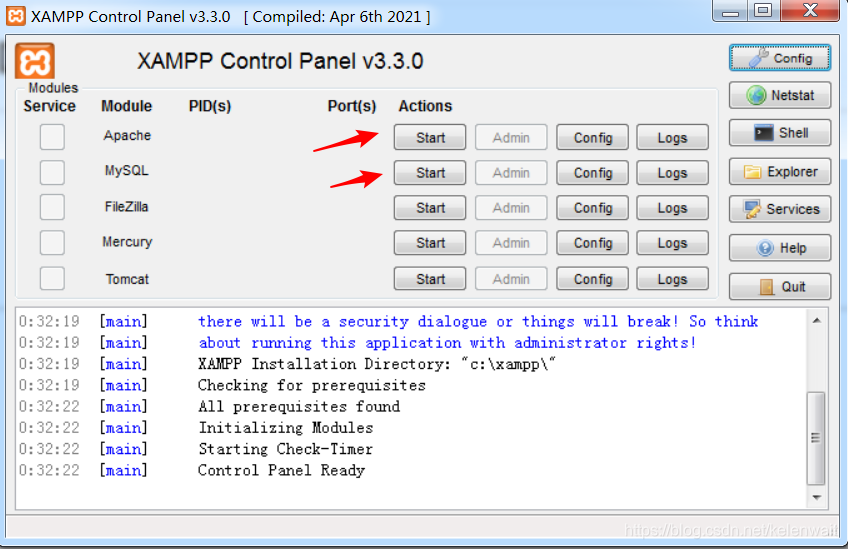Click the 'Initializing Modules' log entry
The width and height of the screenshot is (848, 549).
click(x=286, y=428)
